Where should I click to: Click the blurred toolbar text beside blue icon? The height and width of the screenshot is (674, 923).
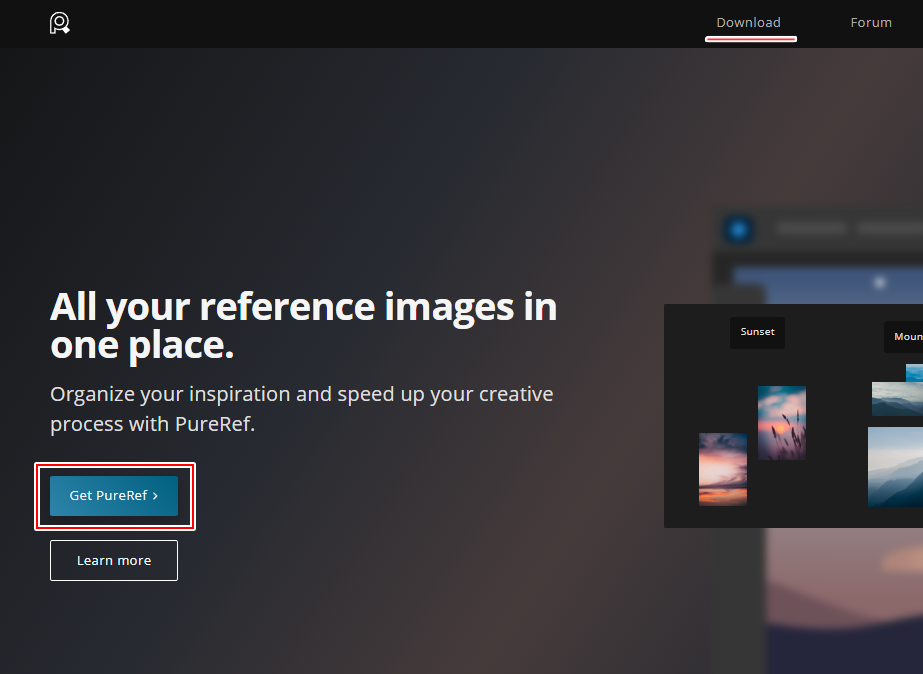click(x=812, y=229)
